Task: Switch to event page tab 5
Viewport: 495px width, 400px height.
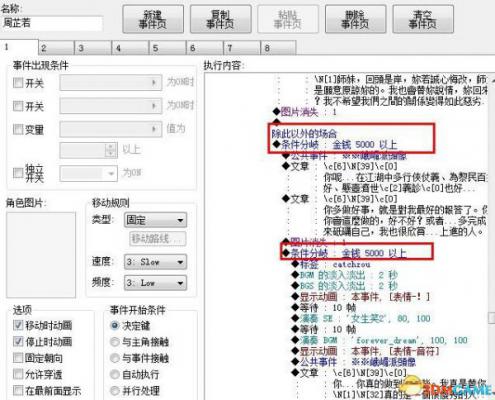Action: (x=168, y=48)
